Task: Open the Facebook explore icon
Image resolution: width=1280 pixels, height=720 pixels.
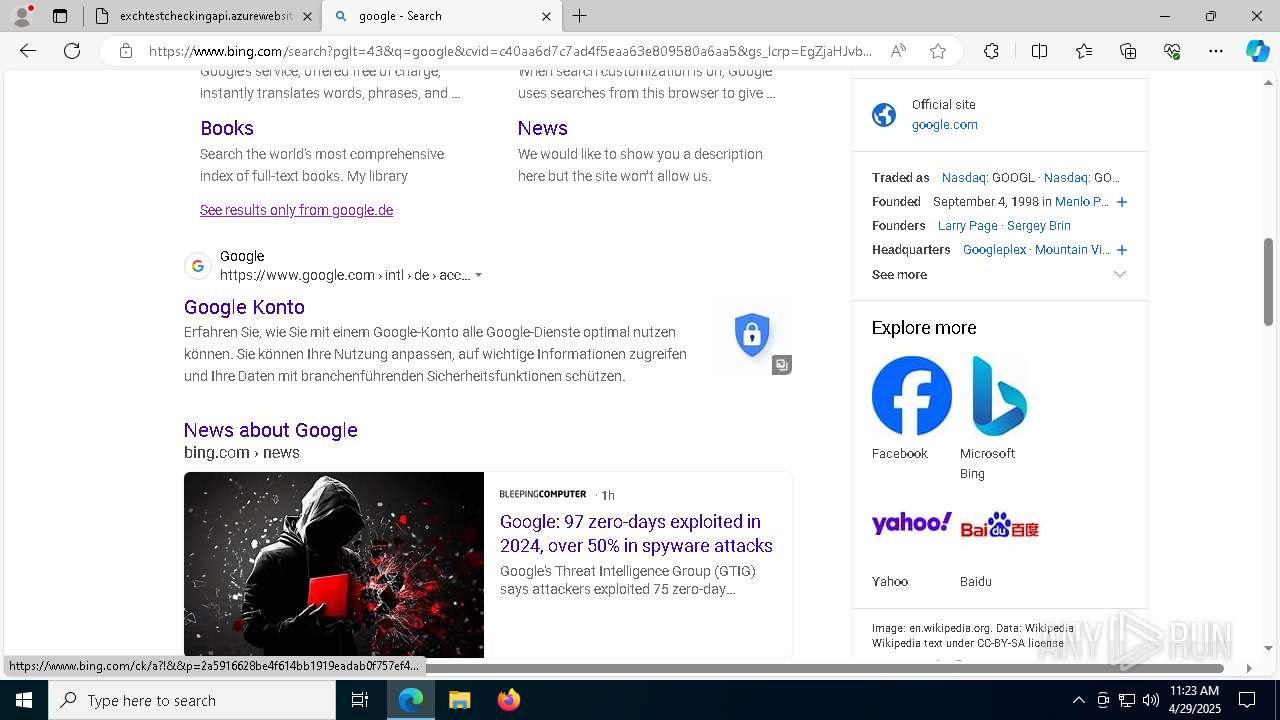Action: click(912, 396)
